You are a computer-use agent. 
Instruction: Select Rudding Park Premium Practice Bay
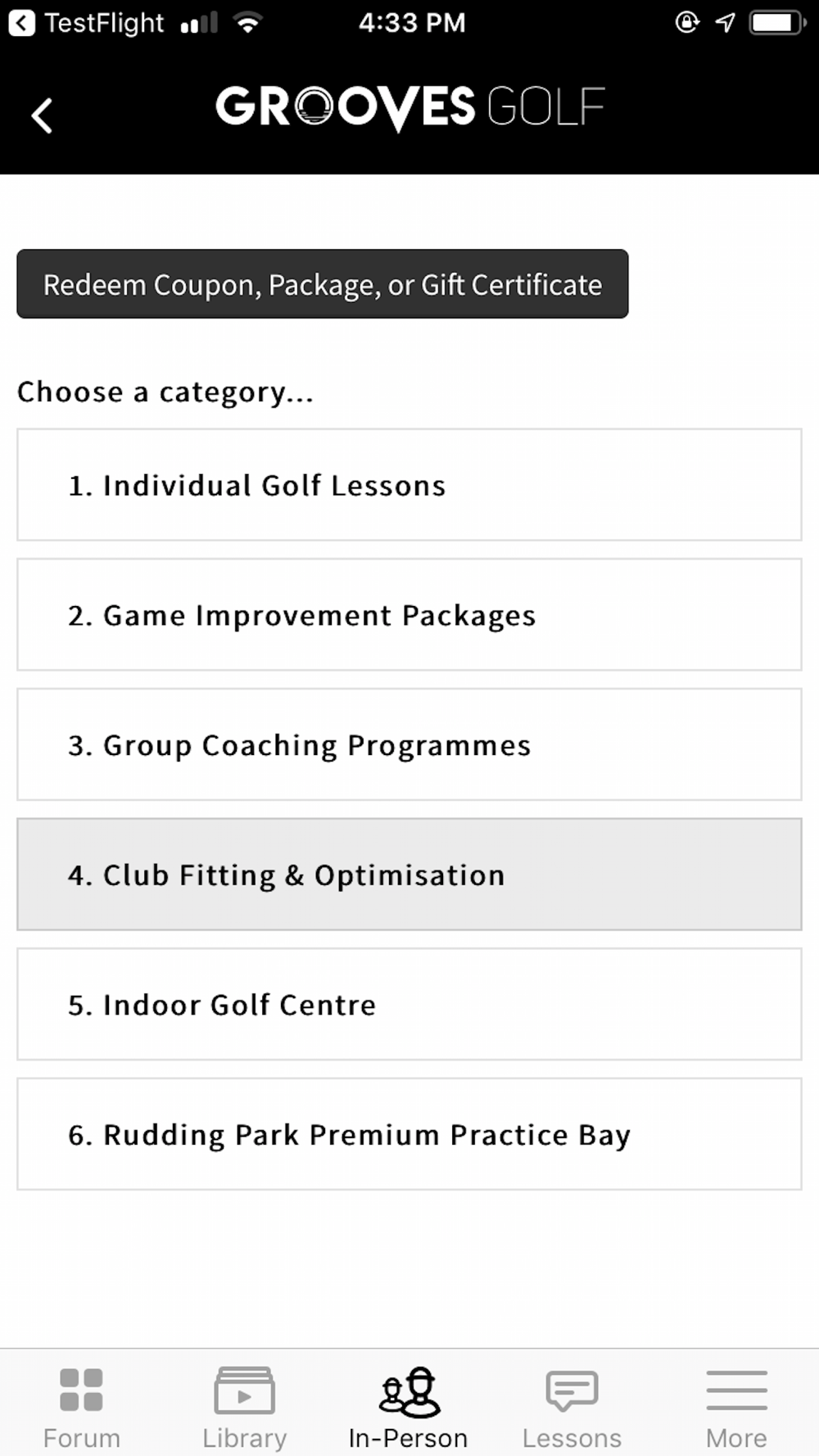pos(409,1134)
